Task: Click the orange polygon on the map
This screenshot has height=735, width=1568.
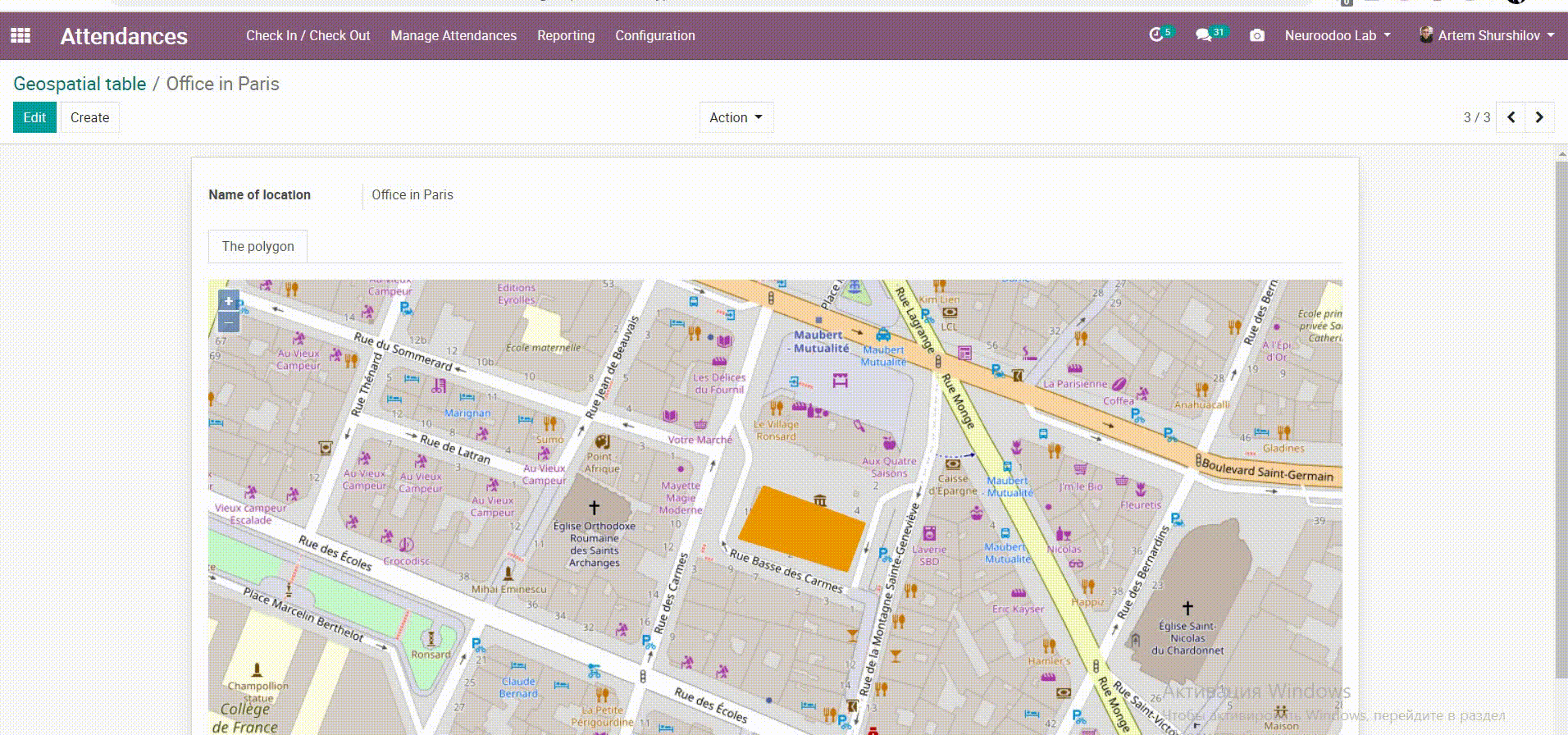Action: (x=802, y=529)
